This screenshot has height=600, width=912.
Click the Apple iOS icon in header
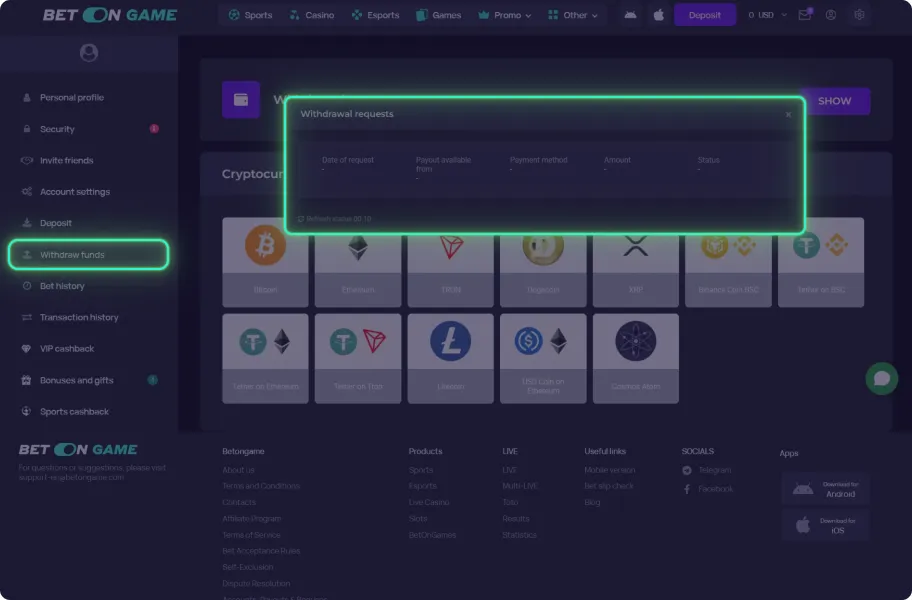(x=658, y=15)
